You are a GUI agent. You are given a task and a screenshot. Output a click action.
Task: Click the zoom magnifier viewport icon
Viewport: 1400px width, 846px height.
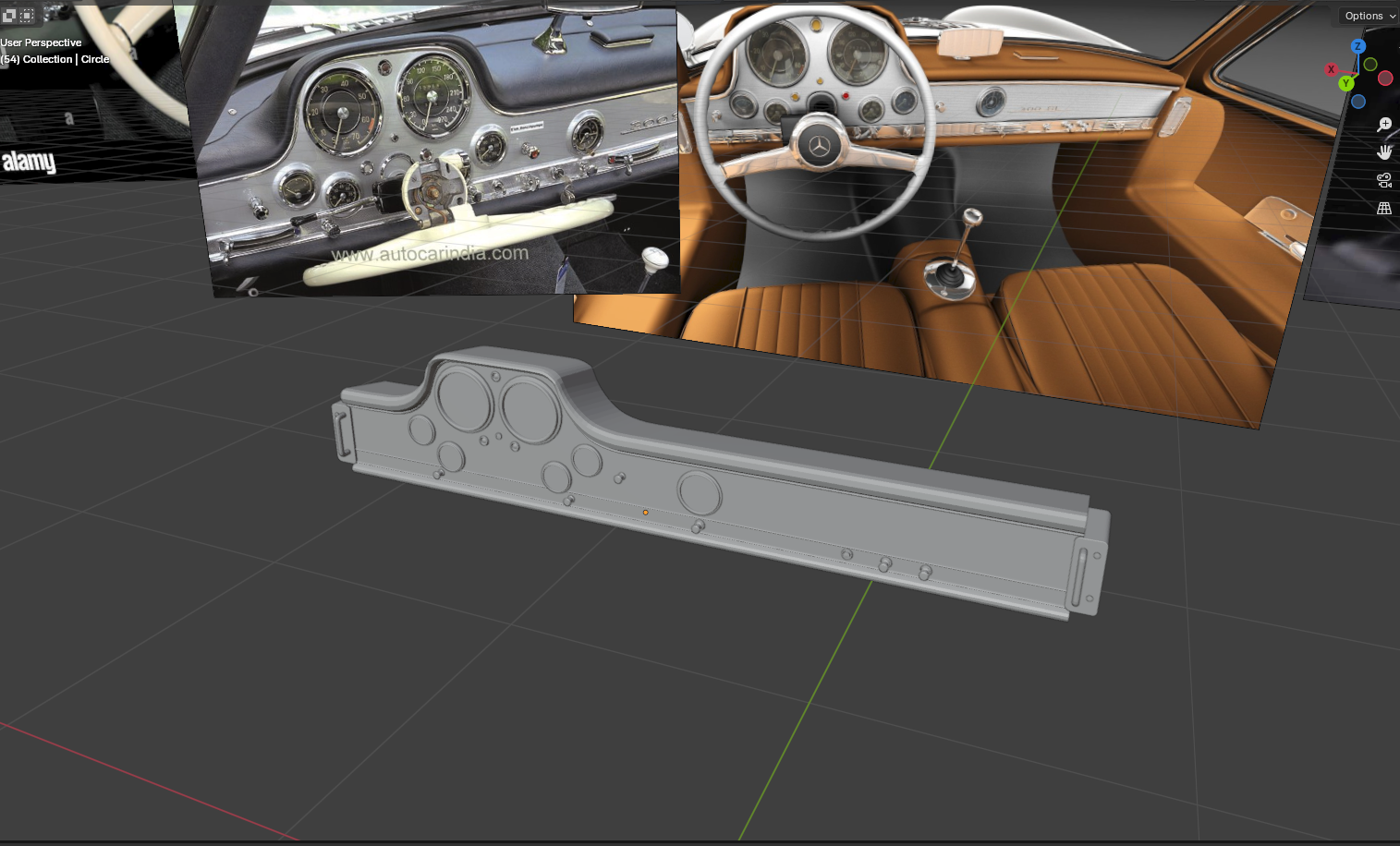1384,125
